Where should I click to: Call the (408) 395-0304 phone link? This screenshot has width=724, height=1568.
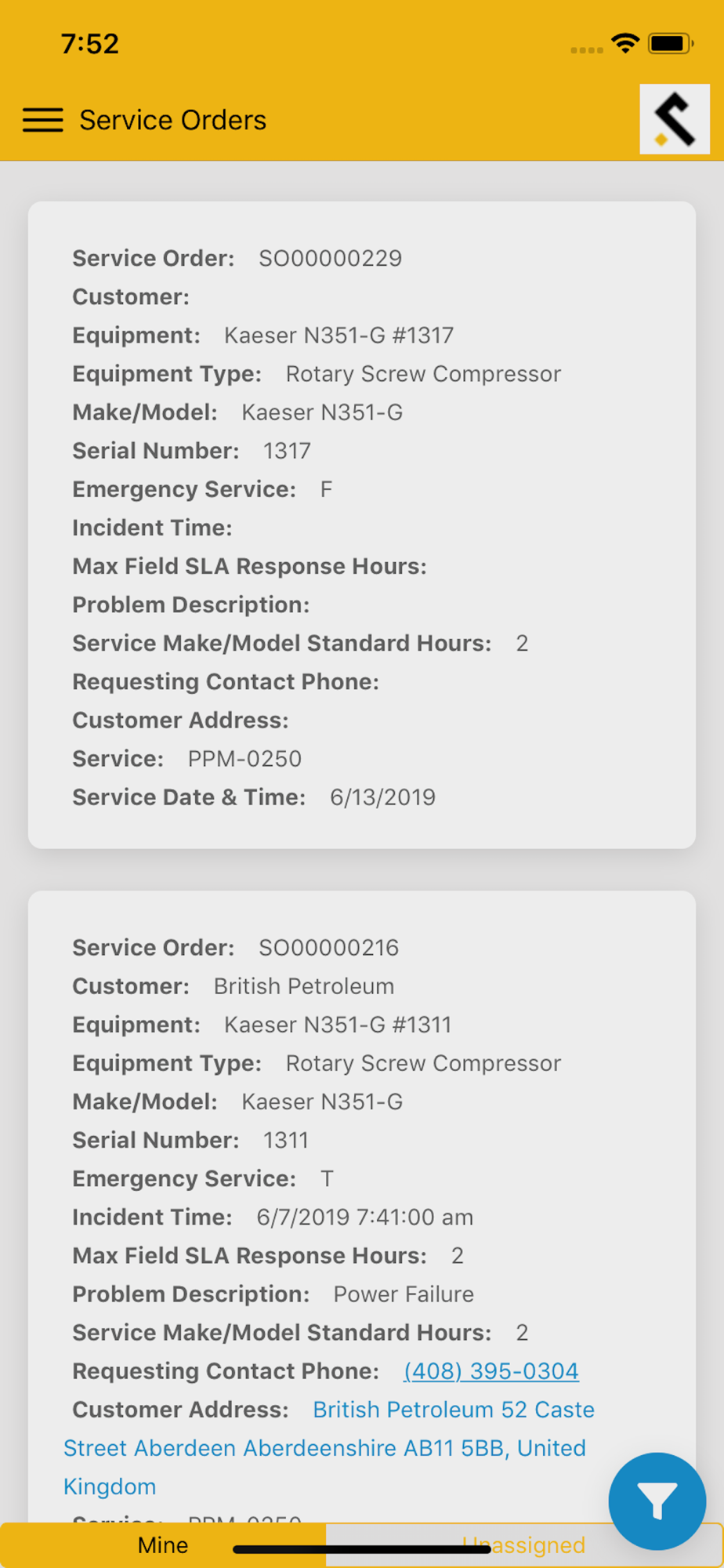click(491, 1371)
